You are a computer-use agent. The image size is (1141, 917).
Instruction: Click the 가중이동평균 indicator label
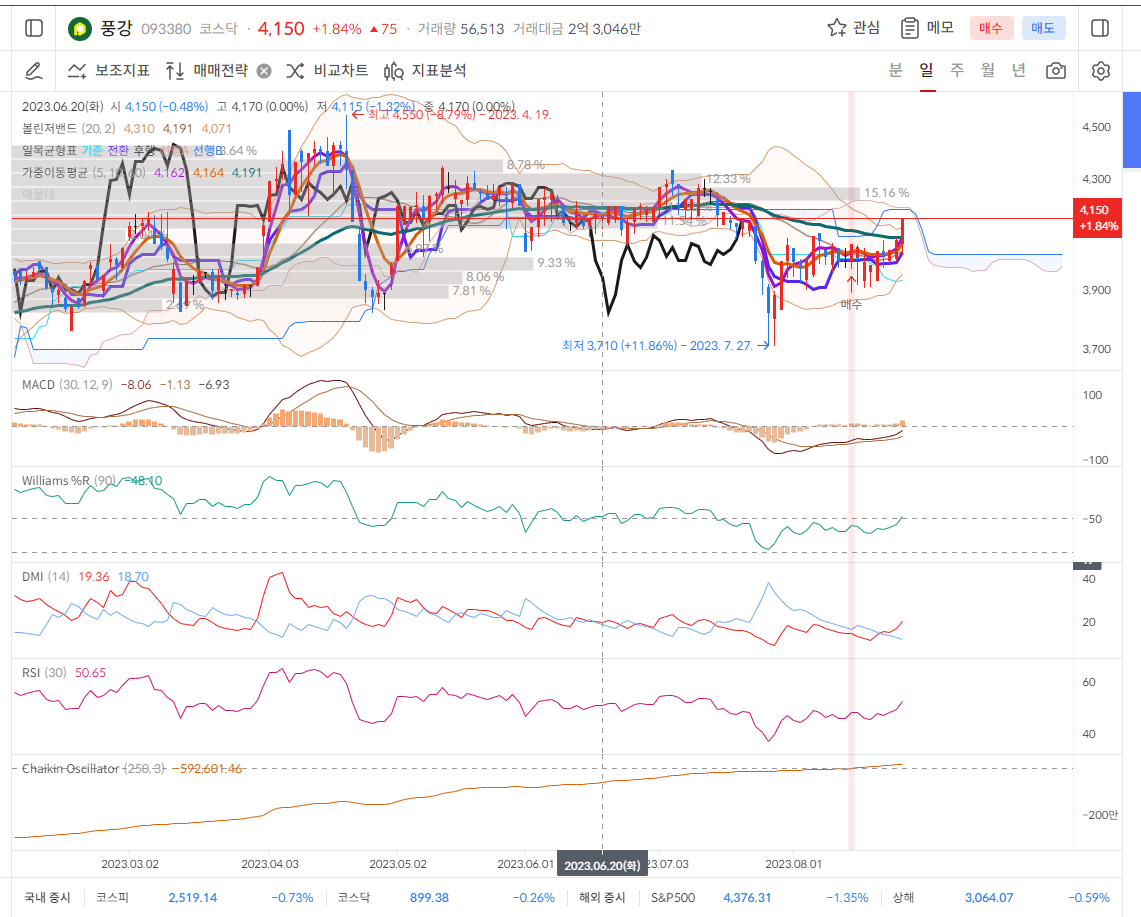pos(55,172)
